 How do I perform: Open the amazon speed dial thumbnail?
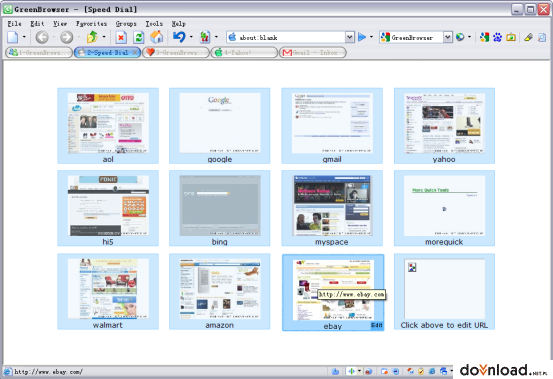tap(220, 288)
